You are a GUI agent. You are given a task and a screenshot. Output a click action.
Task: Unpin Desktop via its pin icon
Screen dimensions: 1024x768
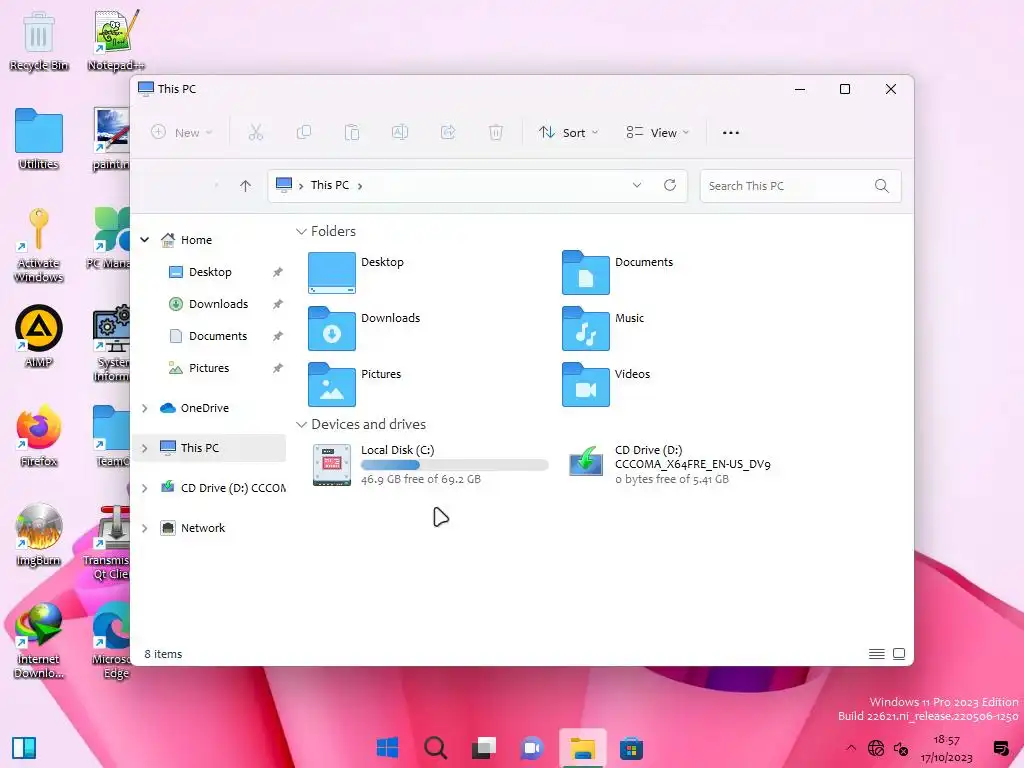[278, 272]
